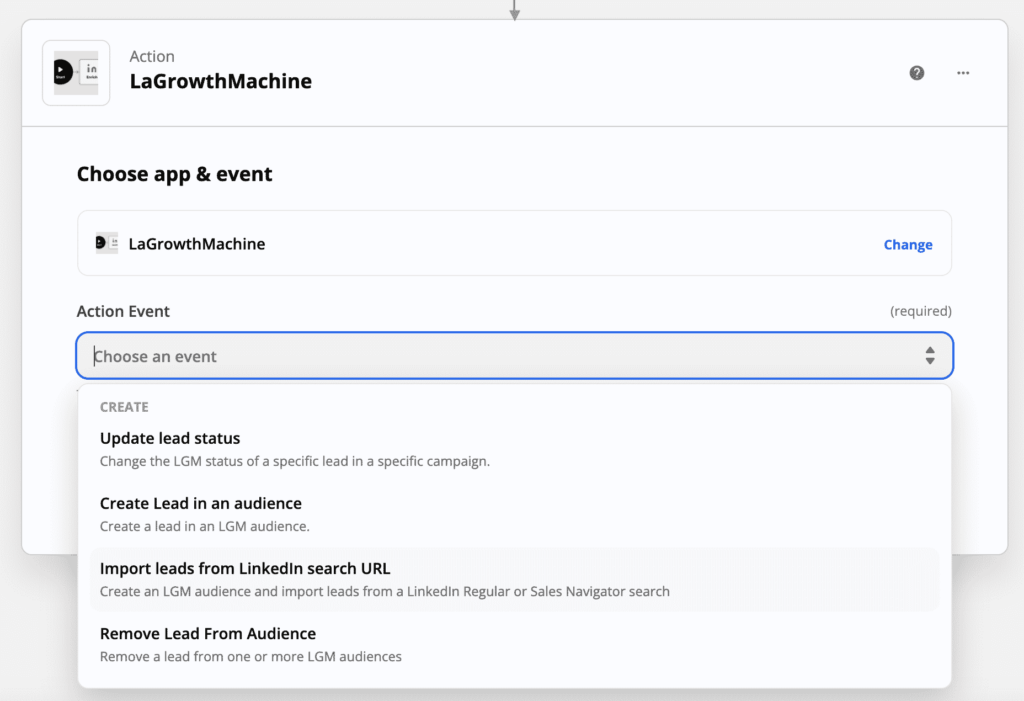This screenshot has width=1024, height=701.
Task: Choose 'Create Lead in an audience' option
Action: tap(200, 503)
